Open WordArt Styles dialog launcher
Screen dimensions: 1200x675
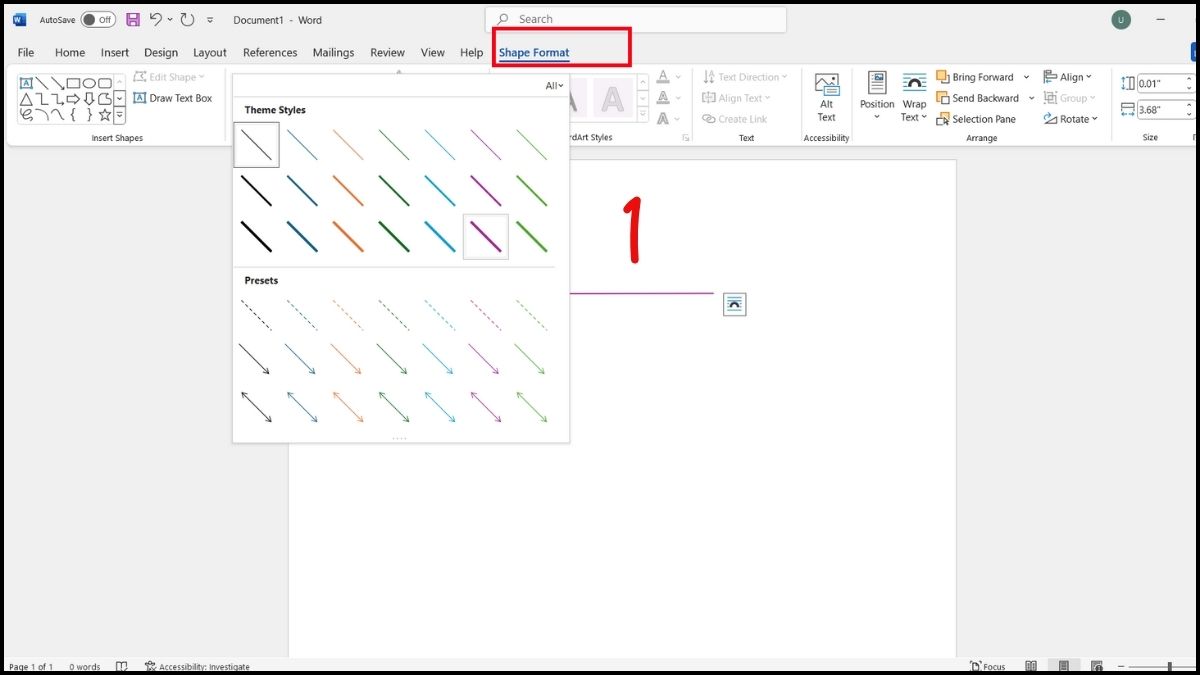pos(686,138)
